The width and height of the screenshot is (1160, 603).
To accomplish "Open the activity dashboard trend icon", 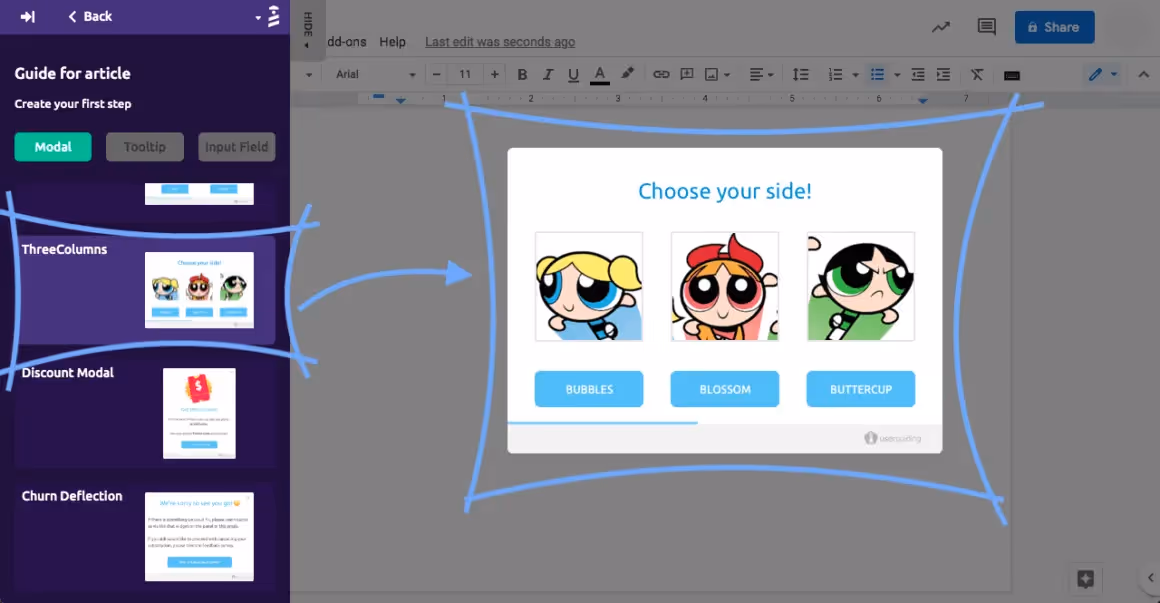I will pyautogui.click(x=940, y=27).
